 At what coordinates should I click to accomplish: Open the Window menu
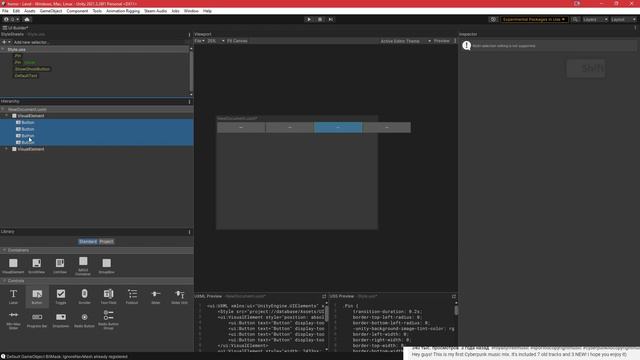point(191,11)
